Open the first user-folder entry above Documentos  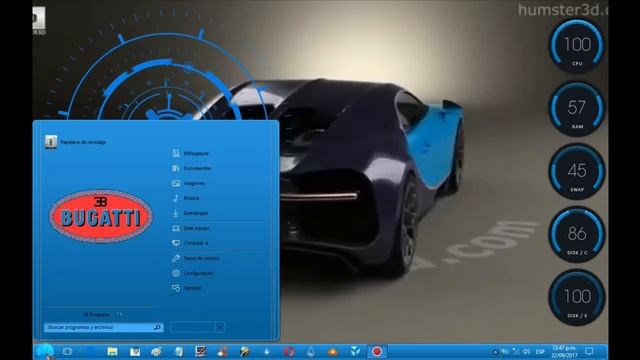point(191,153)
